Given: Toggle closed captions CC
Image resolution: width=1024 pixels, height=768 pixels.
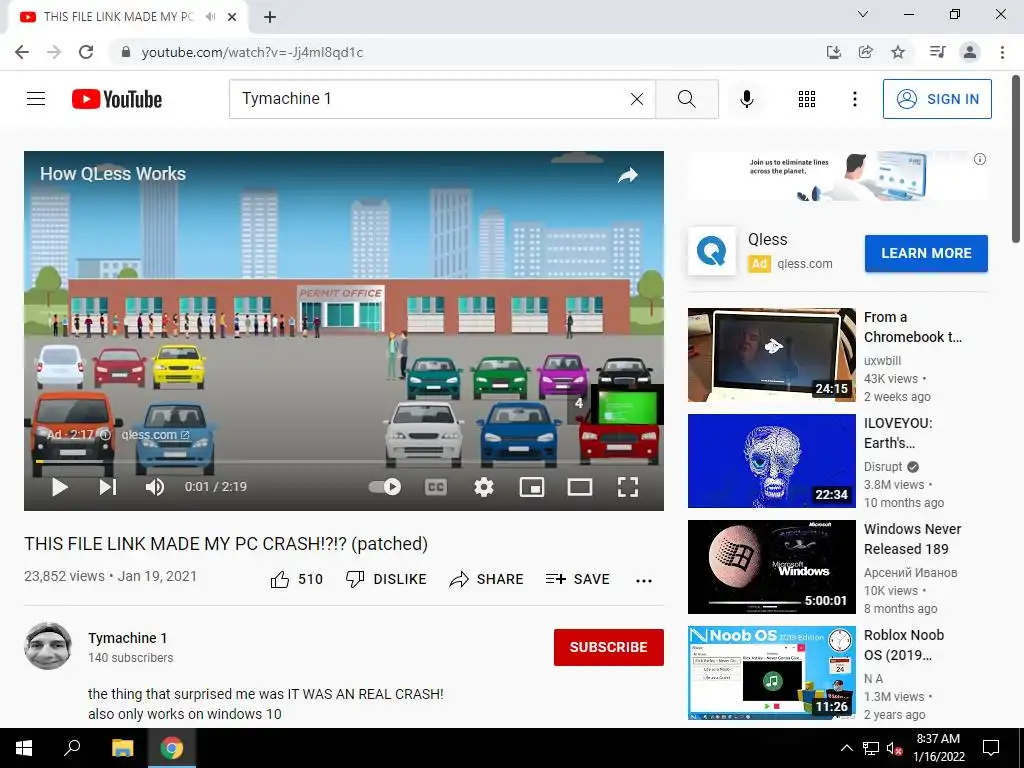Looking at the screenshot, I should coord(436,487).
